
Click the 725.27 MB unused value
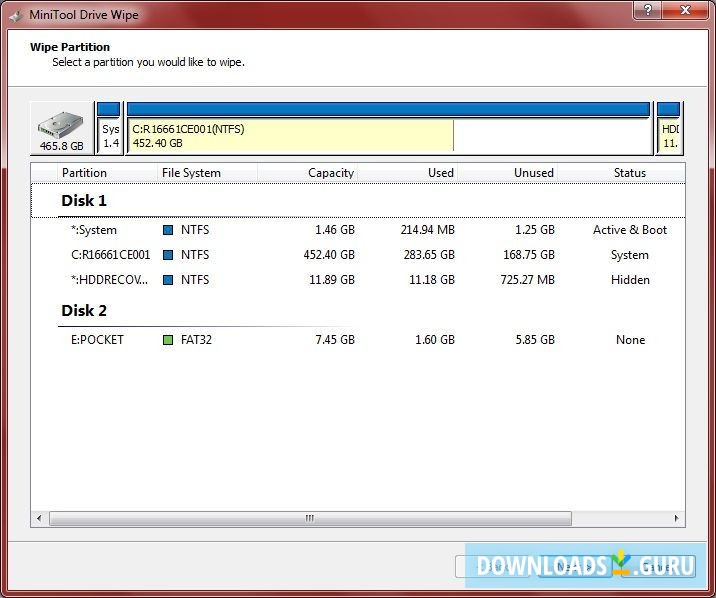point(527,280)
